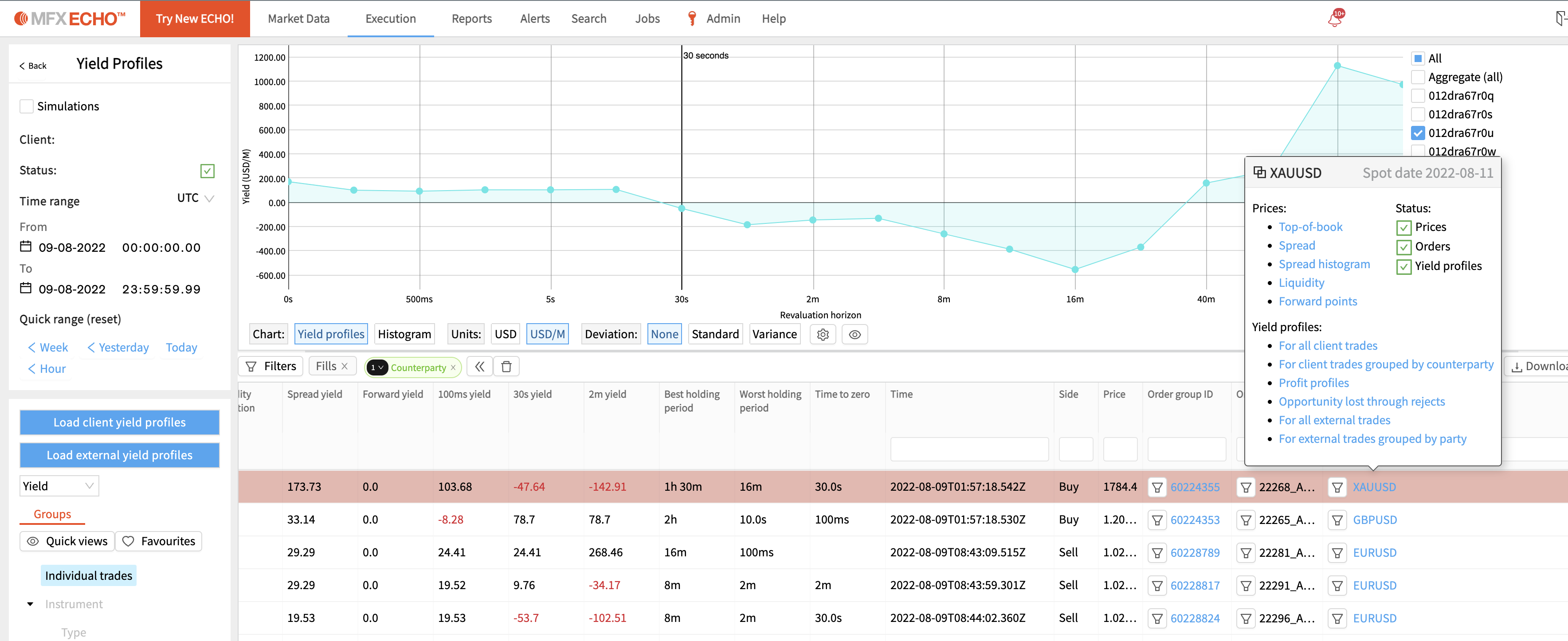Go Back from Yield Profiles
This screenshot has width=1568, height=641.
(x=33, y=66)
